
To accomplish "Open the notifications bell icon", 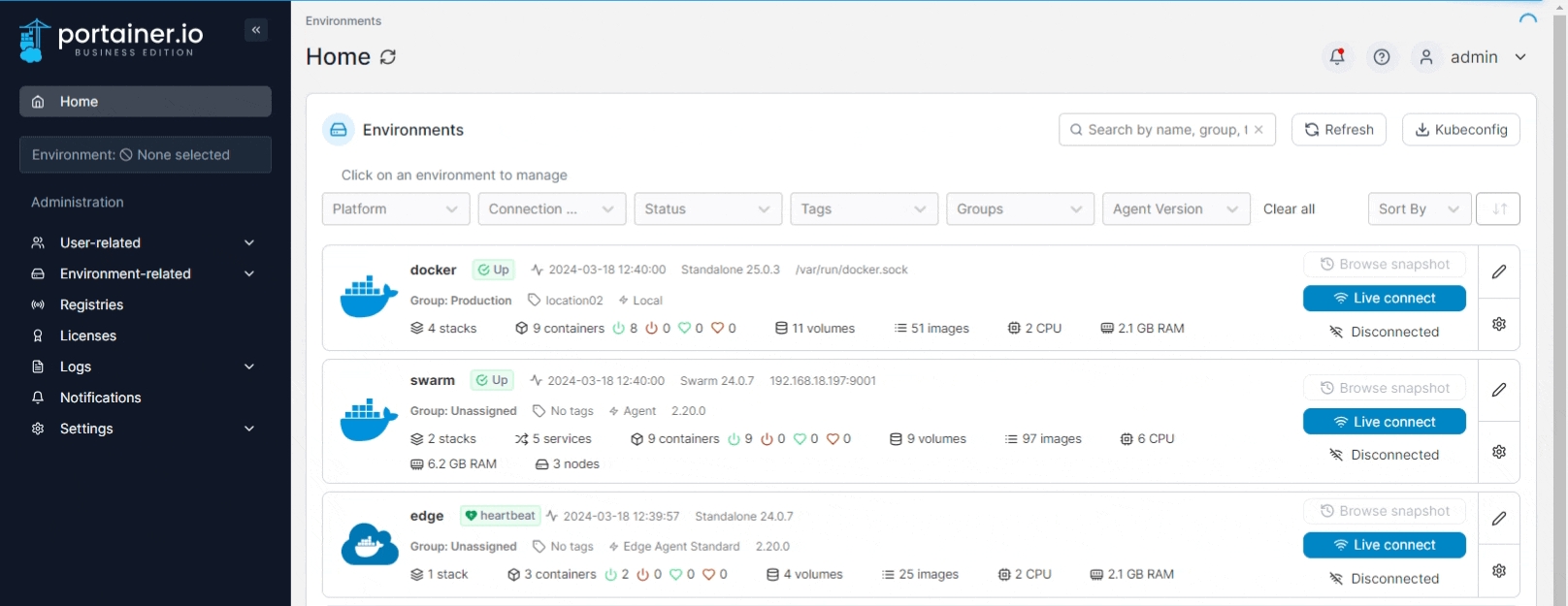I will [1337, 57].
